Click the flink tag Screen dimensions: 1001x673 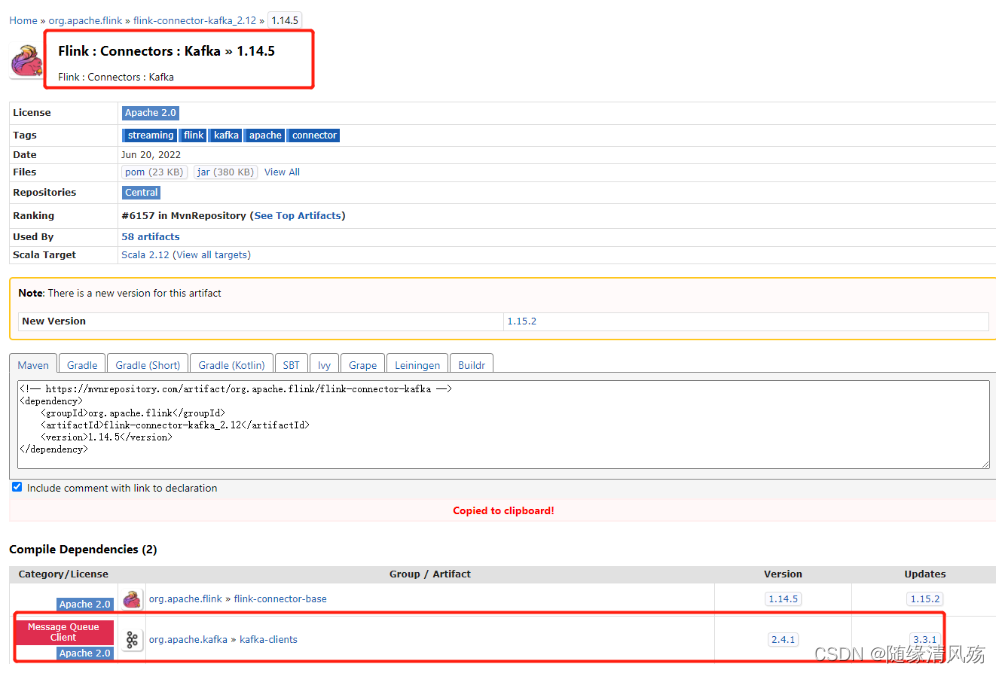(x=193, y=135)
